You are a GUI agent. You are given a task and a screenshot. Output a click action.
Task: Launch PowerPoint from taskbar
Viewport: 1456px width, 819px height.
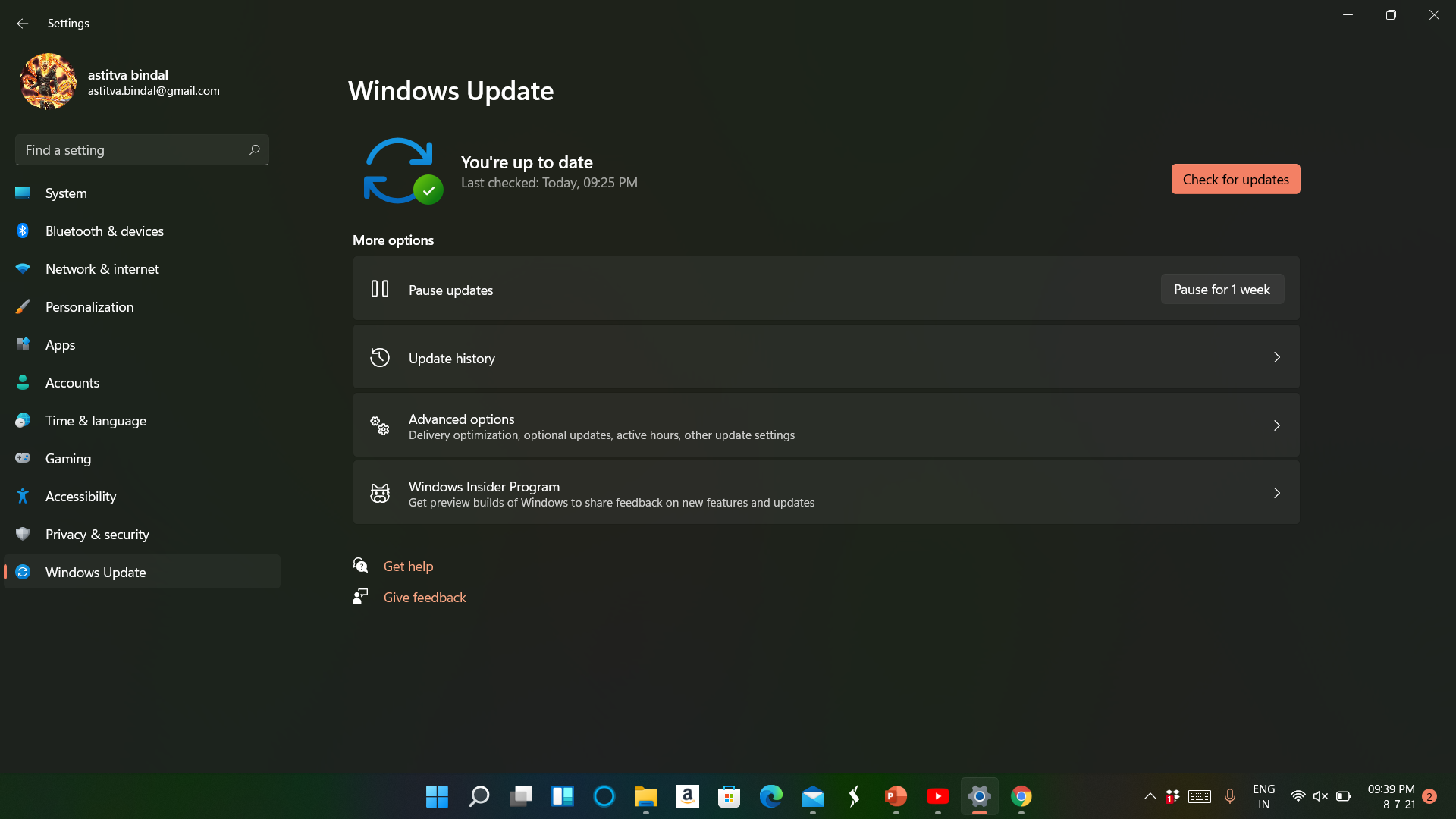[x=896, y=796]
